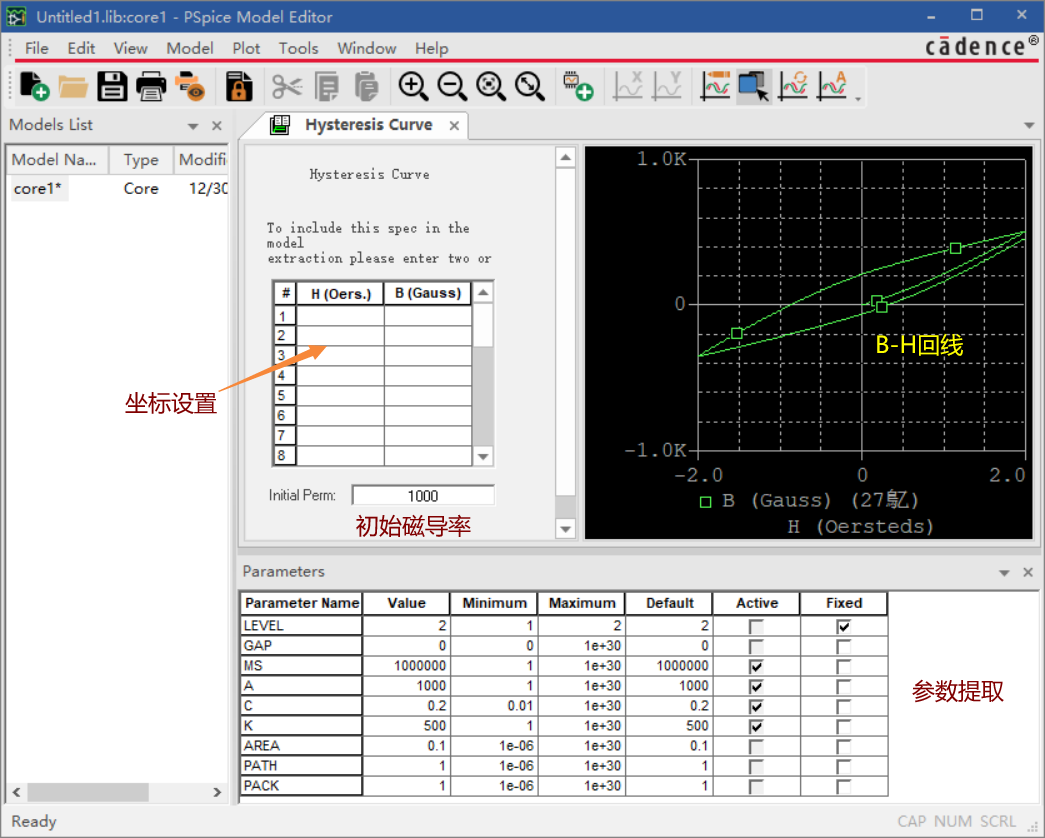Image resolution: width=1045 pixels, height=838 pixels.
Task: Open the Model menu
Action: (190, 48)
